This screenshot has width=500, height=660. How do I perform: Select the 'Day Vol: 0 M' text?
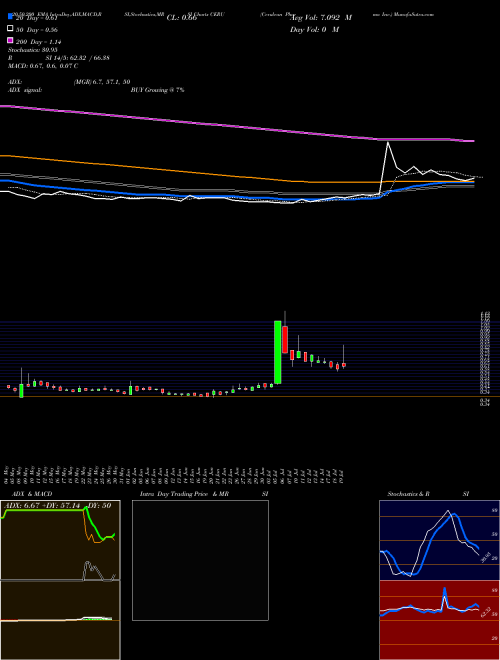[x=314, y=29]
